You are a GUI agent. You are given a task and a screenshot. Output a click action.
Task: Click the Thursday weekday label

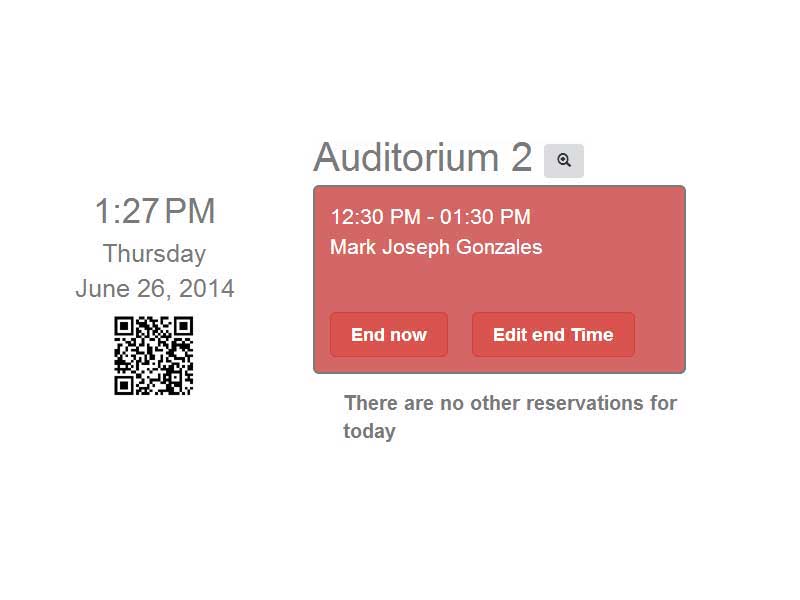154,254
